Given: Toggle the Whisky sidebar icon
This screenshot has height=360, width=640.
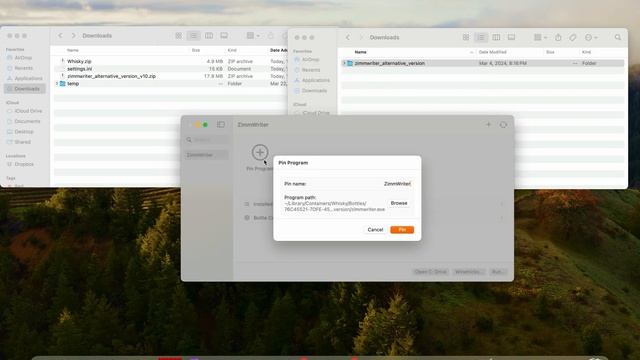Looking at the screenshot, I should tap(221, 124).
